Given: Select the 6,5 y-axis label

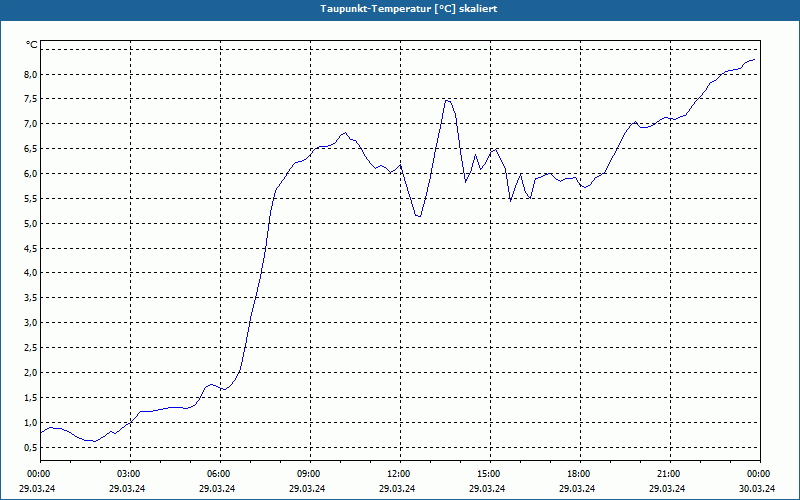Looking at the screenshot, I should [x=31, y=148].
